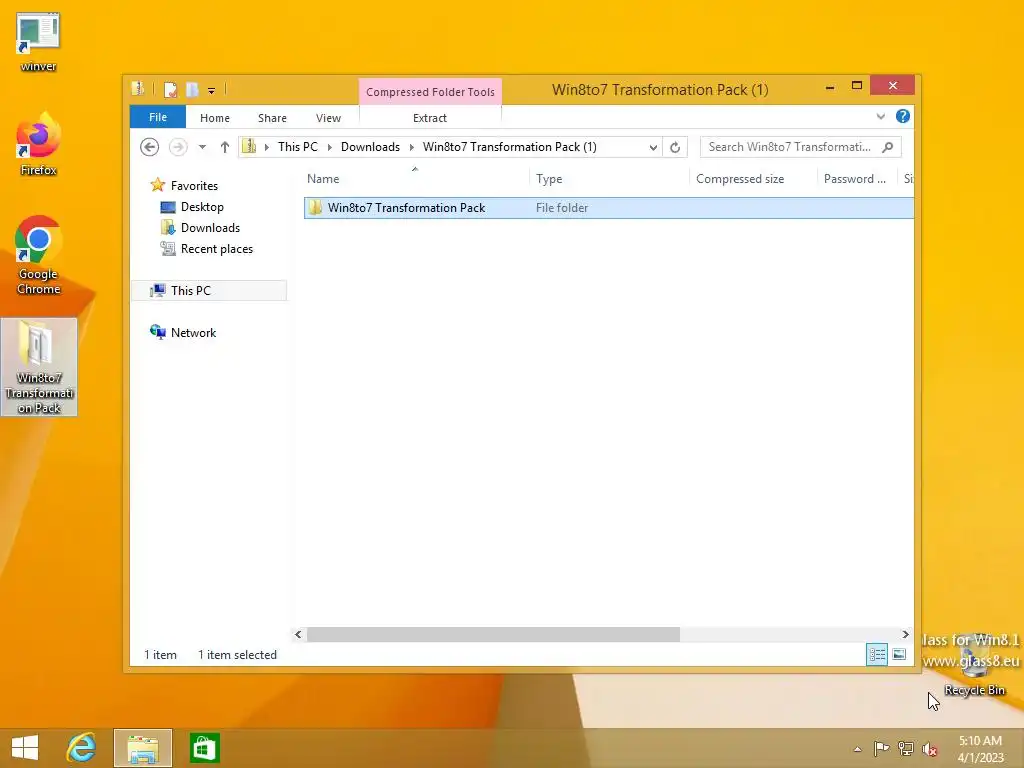
Task: Open the network tray icon
Action: pyautogui.click(x=906, y=748)
